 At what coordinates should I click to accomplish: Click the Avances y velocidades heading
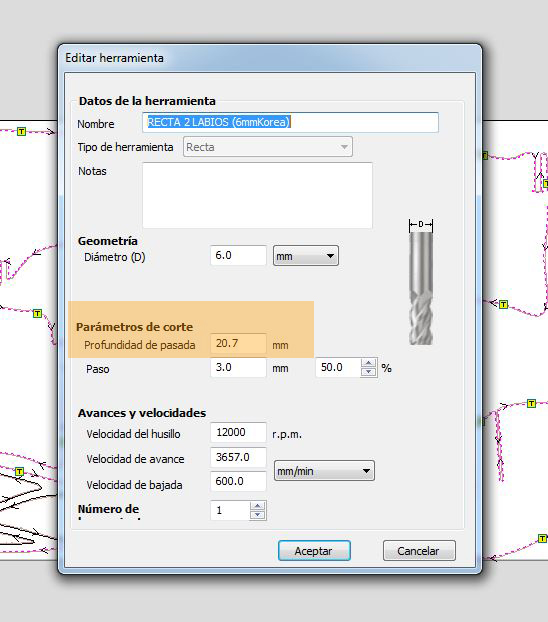[x=142, y=413]
